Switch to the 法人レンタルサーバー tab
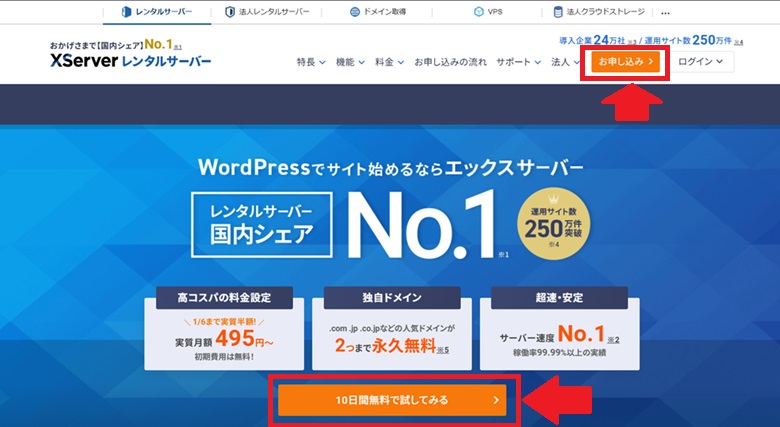 pyautogui.click(x=267, y=12)
